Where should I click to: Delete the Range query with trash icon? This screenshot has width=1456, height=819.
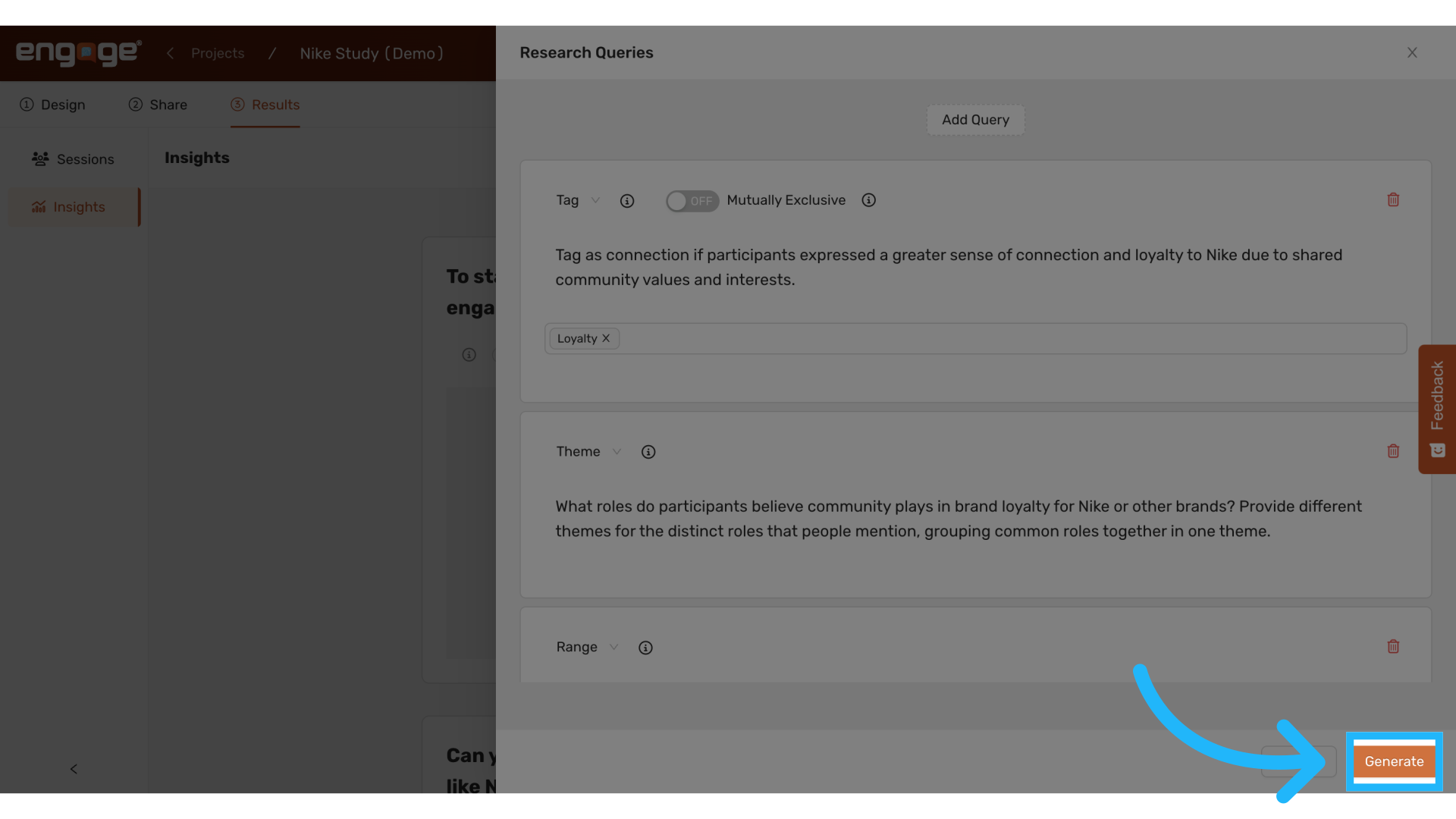[x=1393, y=647]
